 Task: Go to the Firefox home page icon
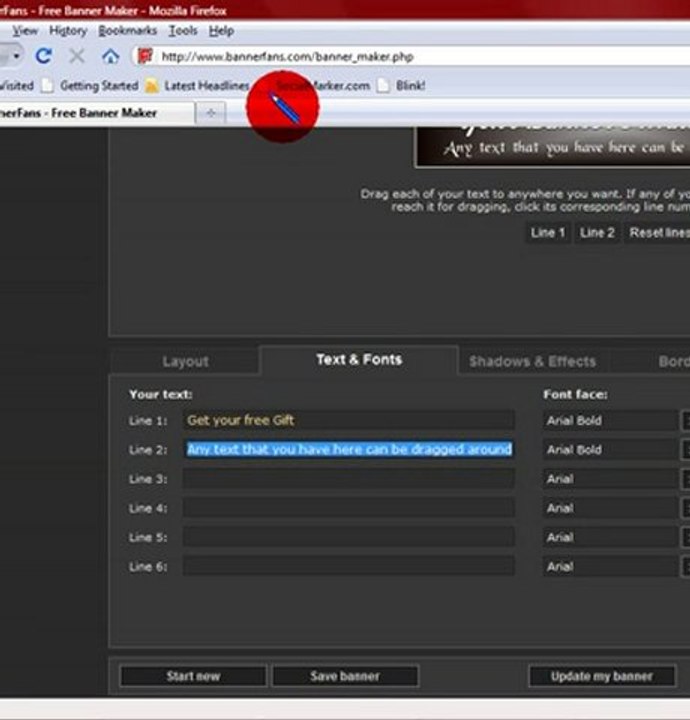pyautogui.click(x=110, y=56)
